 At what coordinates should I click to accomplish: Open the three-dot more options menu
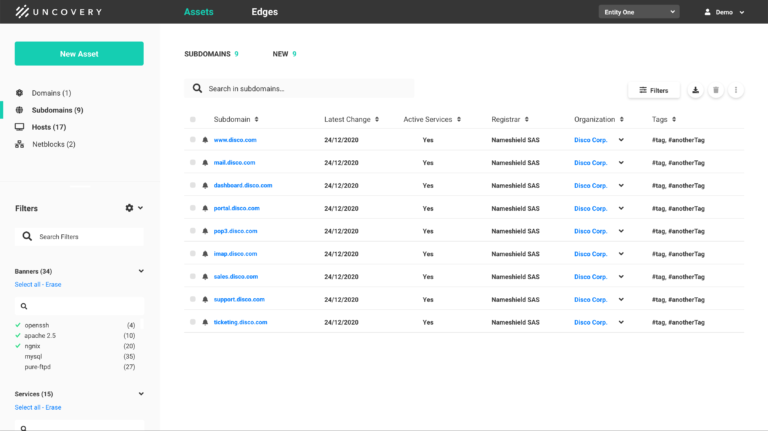[x=736, y=90]
